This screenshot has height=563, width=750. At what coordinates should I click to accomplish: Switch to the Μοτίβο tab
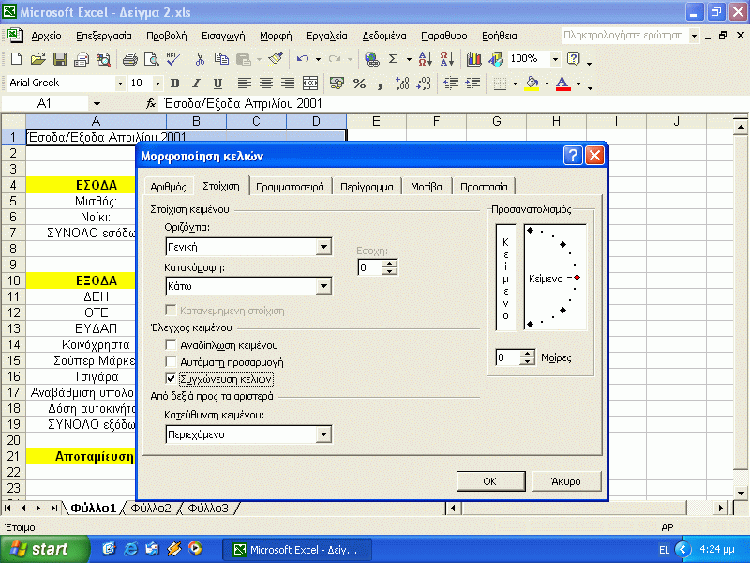pos(427,187)
